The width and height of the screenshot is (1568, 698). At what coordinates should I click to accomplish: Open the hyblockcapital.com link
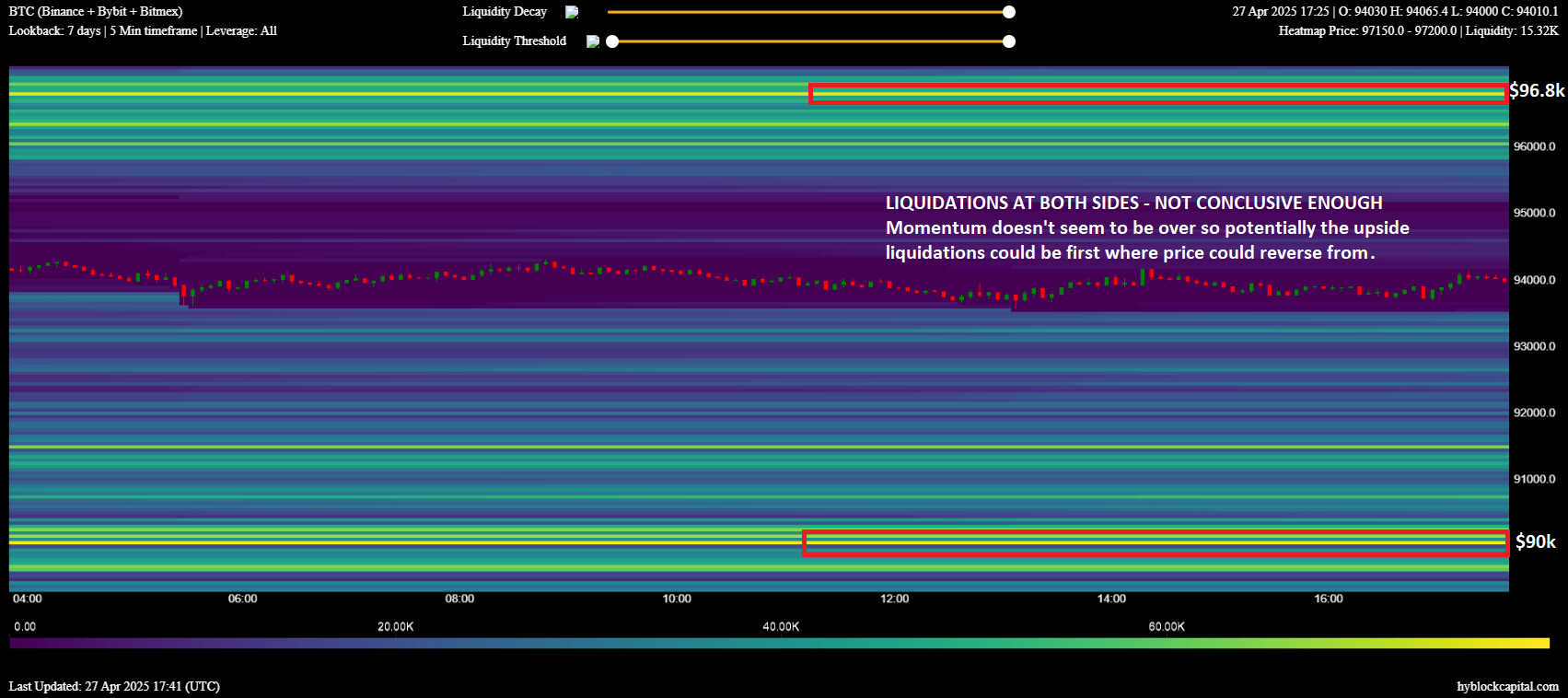[1507, 686]
